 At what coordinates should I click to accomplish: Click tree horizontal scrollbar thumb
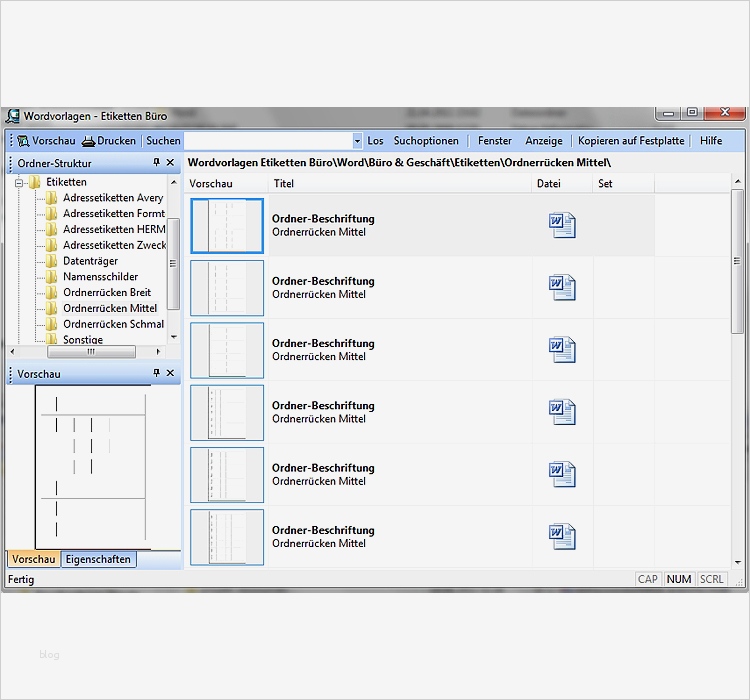pyautogui.click(x=91, y=352)
